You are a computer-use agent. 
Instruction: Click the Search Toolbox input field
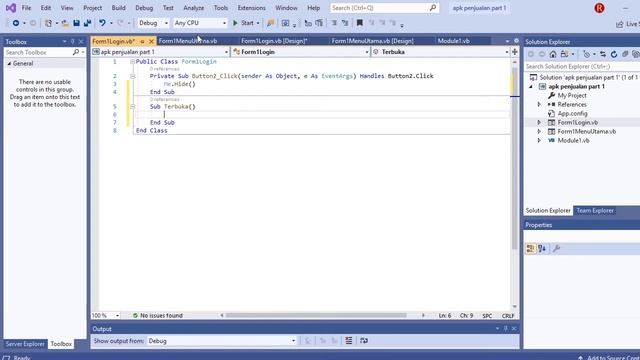pos(39,53)
